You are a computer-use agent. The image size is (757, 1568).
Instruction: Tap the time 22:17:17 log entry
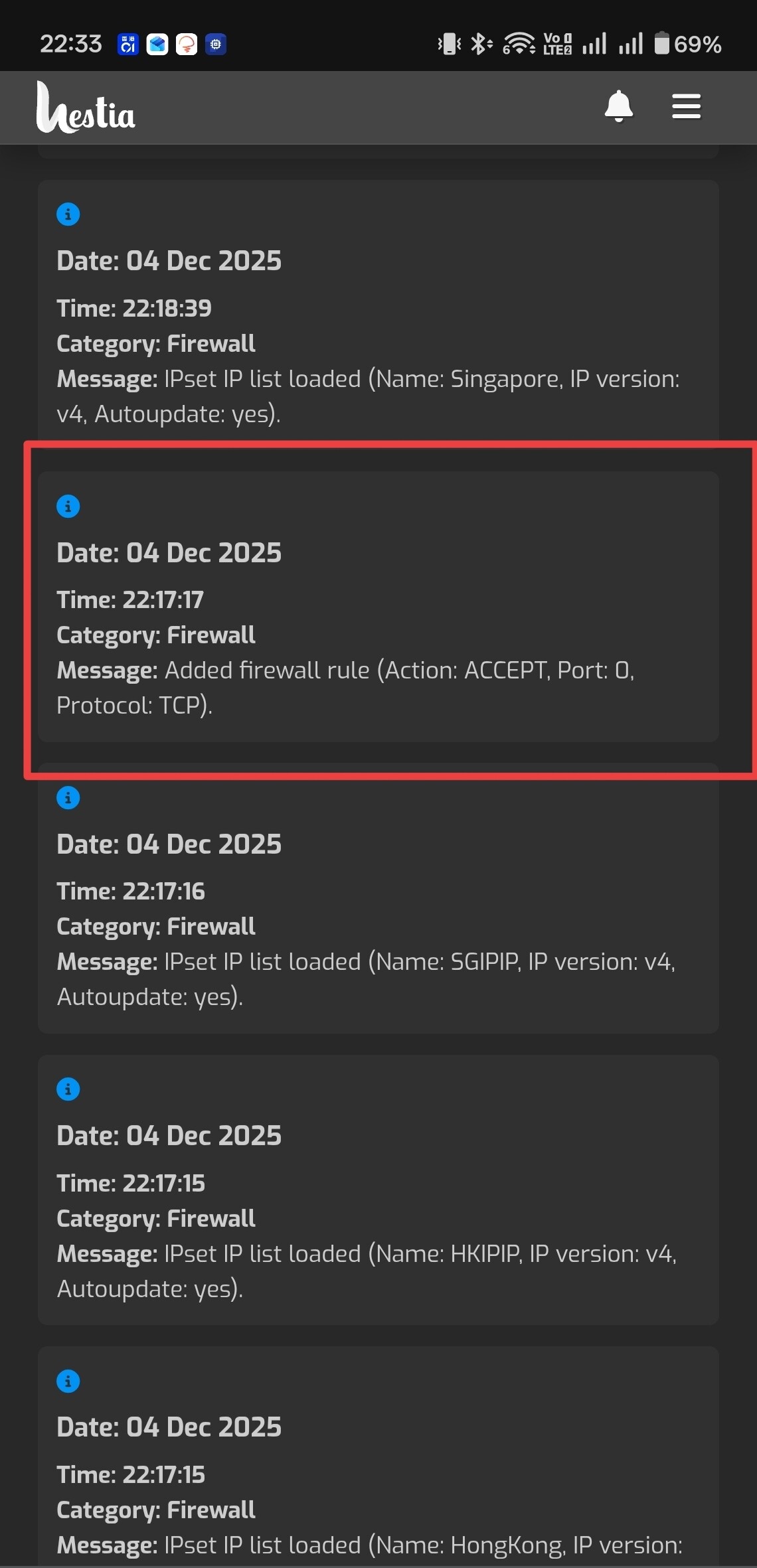click(x=130, y=599)
